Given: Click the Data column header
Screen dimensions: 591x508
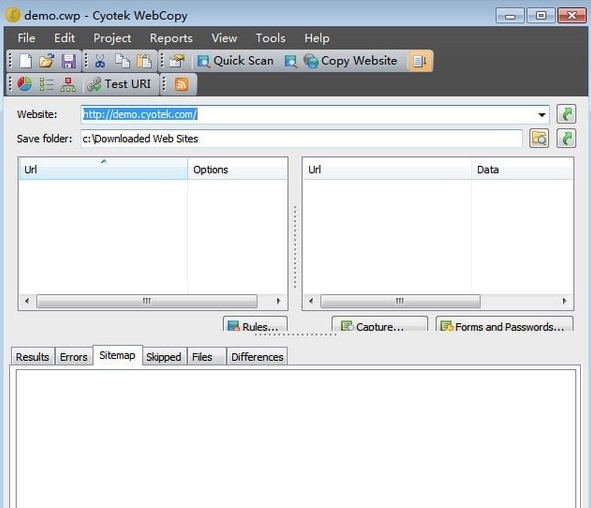Looking at the screenshot, I should [x=522, y=169].
